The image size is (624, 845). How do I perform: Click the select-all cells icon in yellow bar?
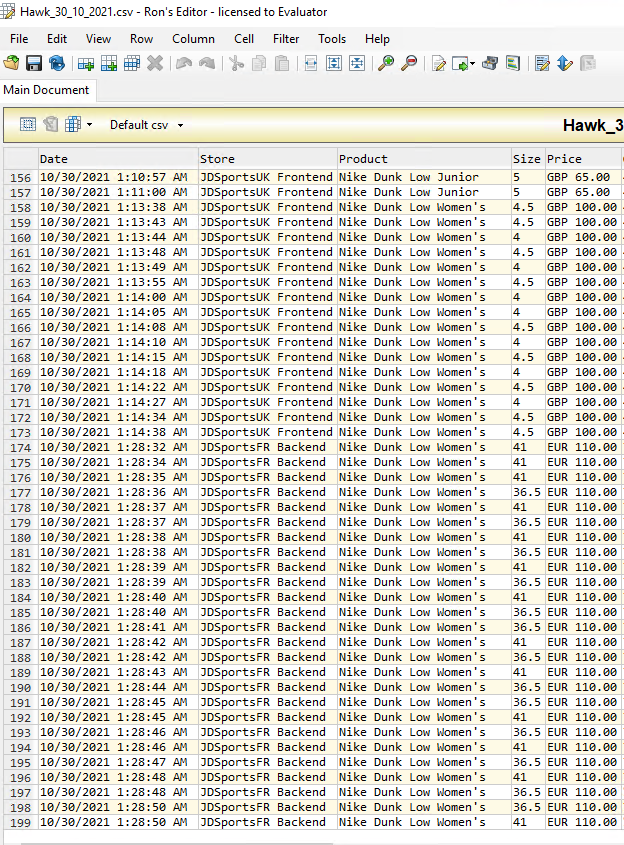(27, 124)
